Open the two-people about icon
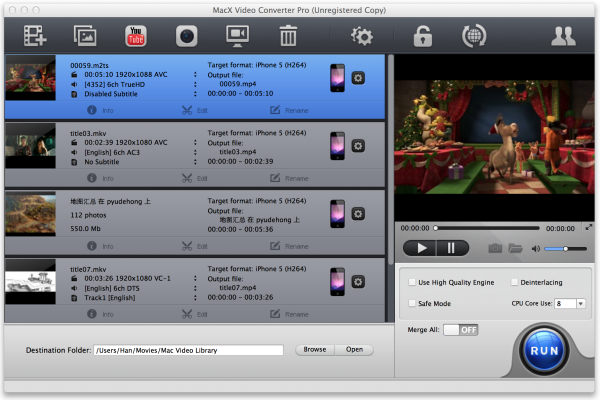Viewport: 600px width, 400px height. [x=563, y=36]
